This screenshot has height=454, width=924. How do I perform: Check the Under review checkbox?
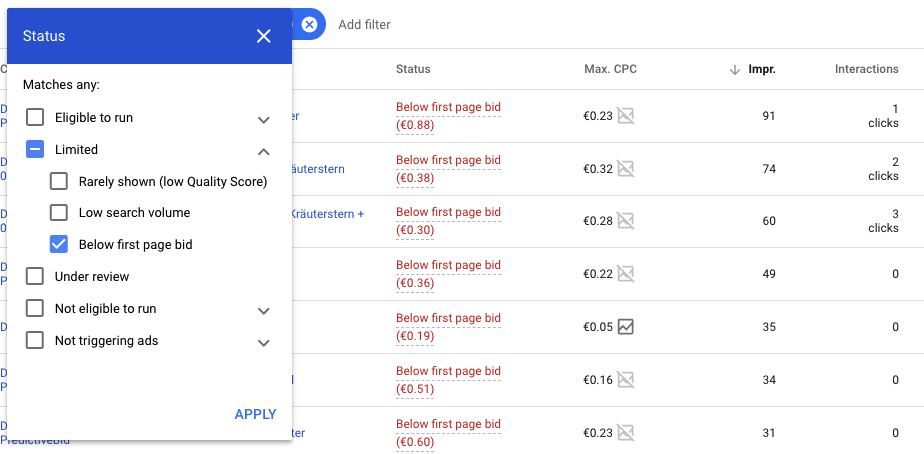pos(35,276)
